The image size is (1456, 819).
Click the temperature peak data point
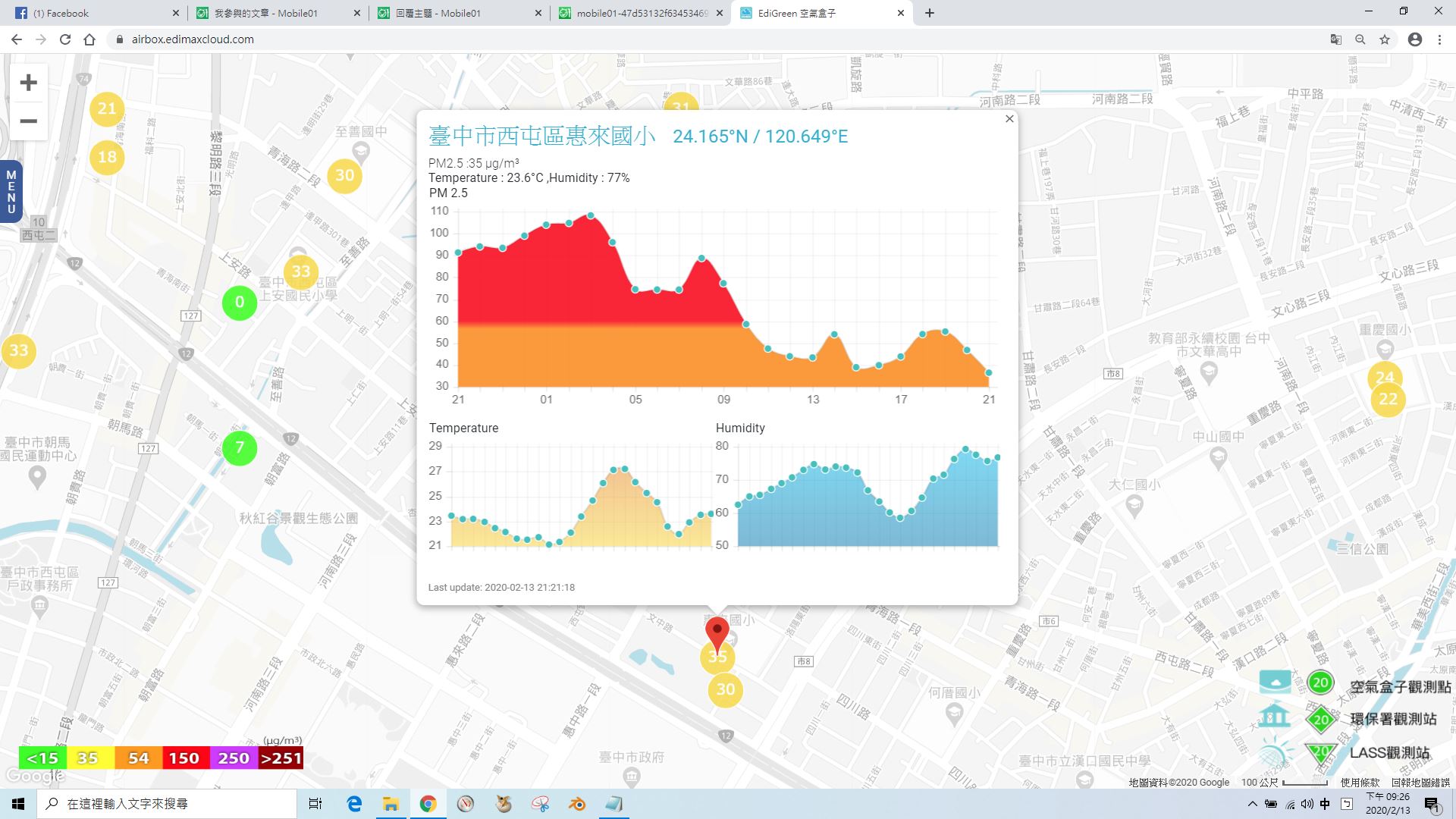[625, 469]
